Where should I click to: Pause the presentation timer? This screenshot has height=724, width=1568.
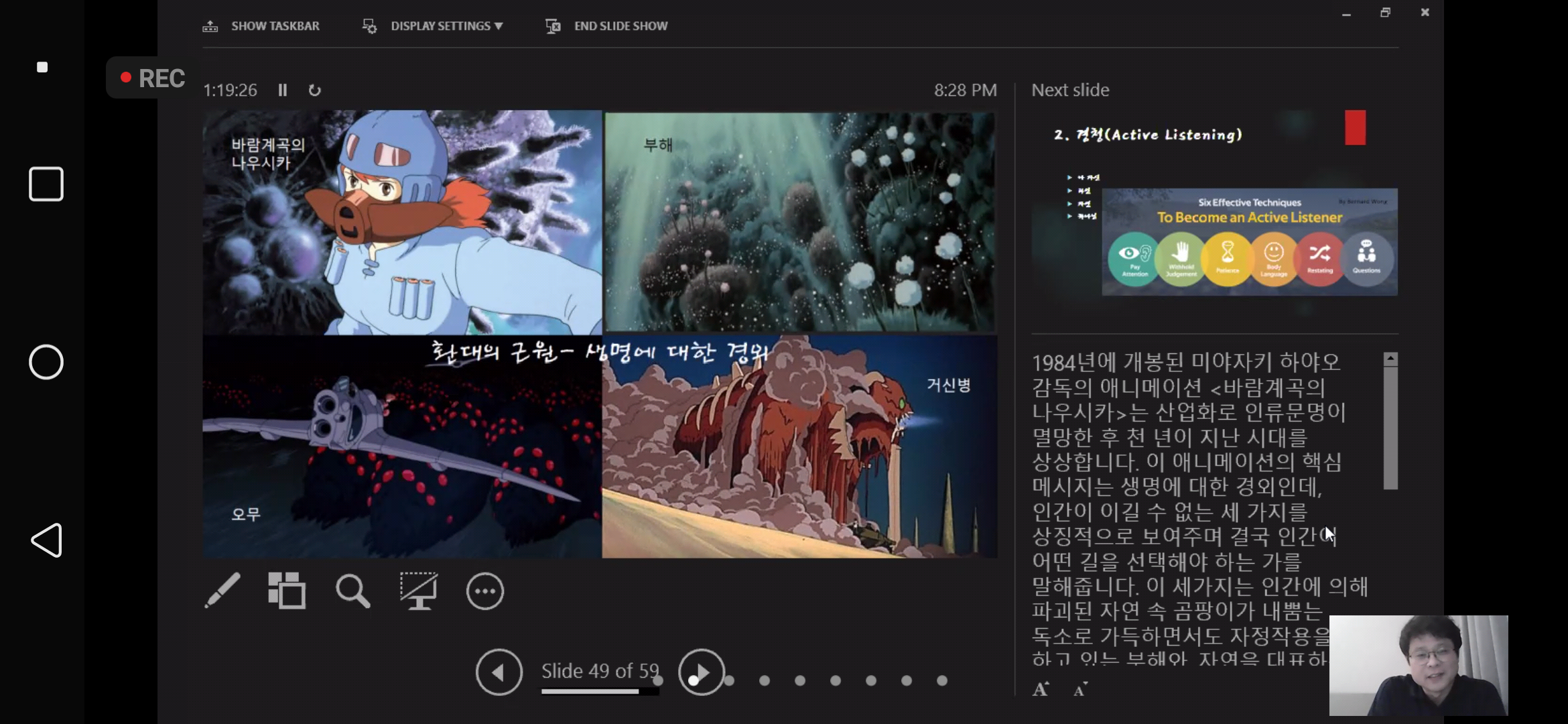click(283, 90)
